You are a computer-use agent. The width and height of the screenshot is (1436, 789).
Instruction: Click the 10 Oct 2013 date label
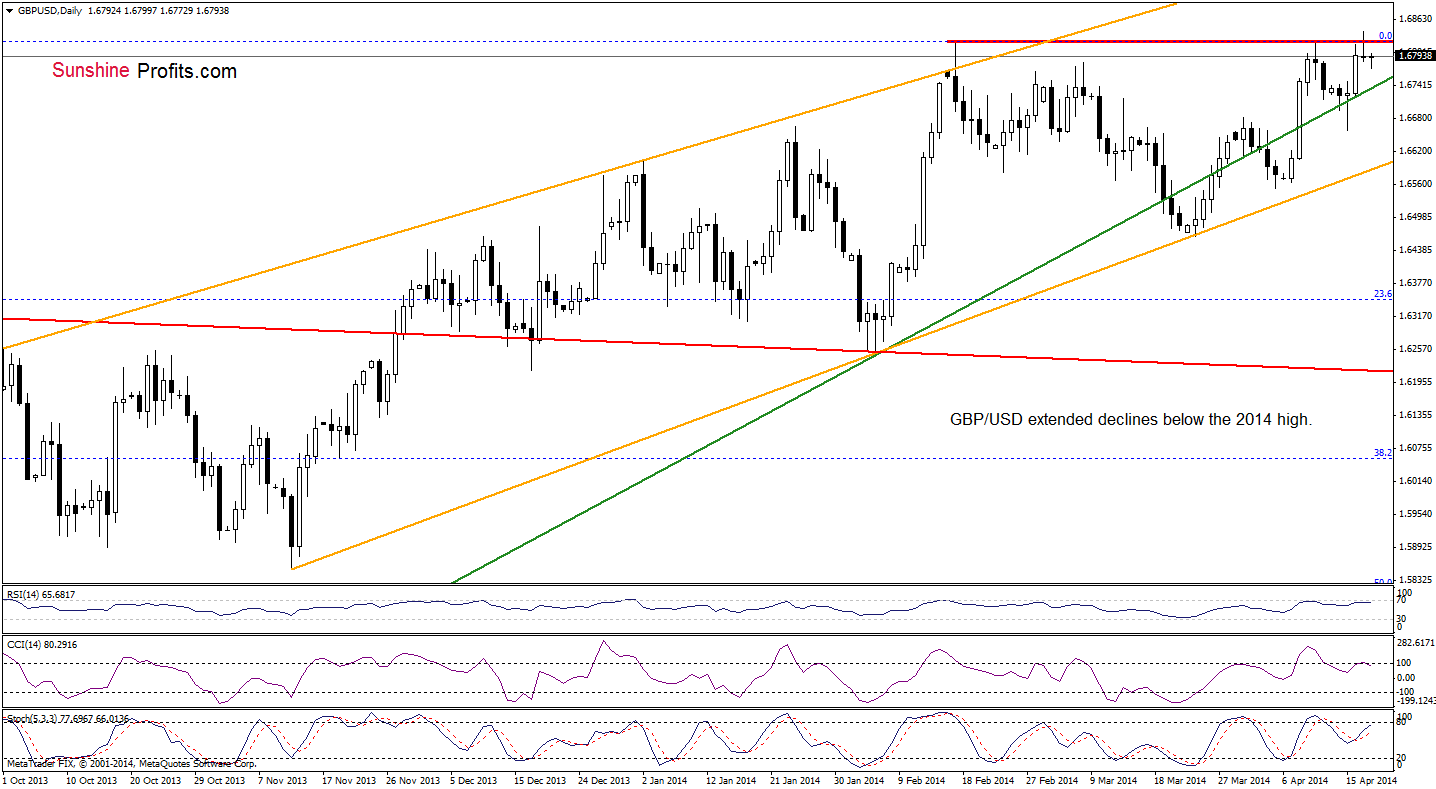[x=91, y=779]
